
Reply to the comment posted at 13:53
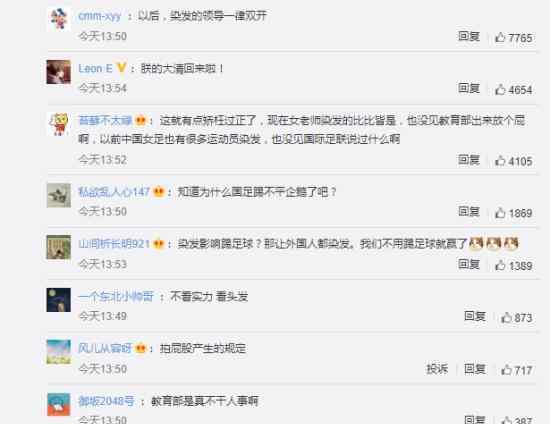tap(469, 264)
